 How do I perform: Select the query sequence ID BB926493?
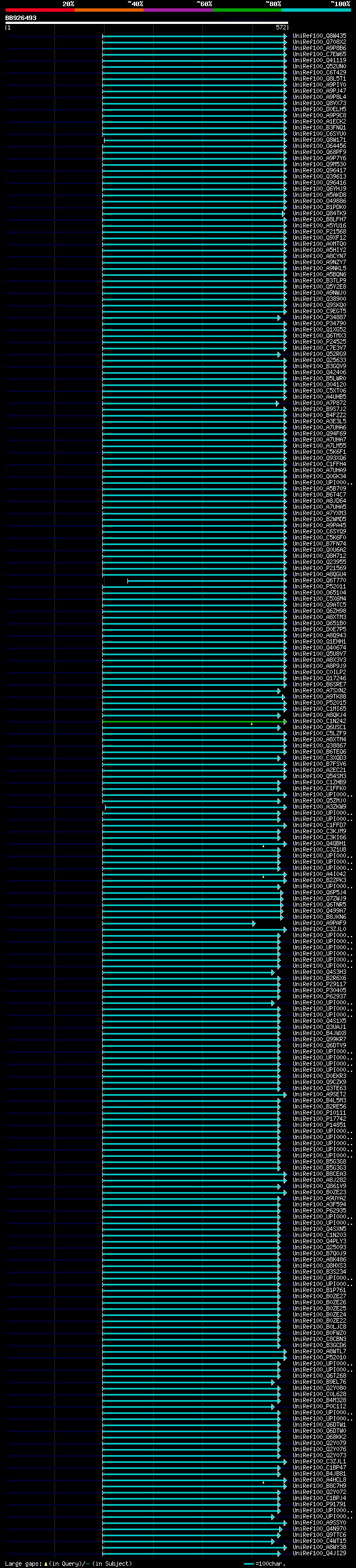[21, 18]
